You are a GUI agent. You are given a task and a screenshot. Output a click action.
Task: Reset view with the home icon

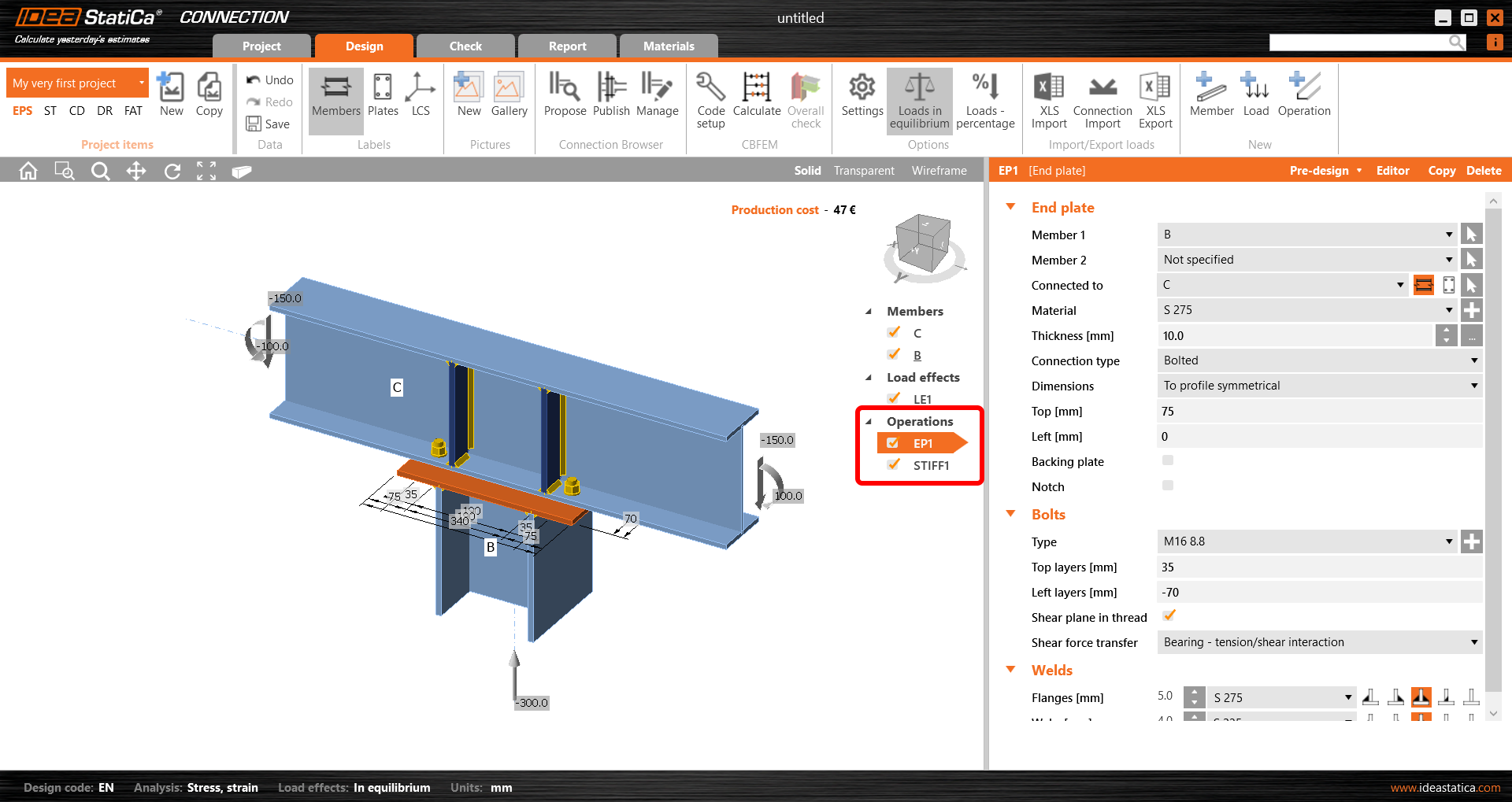(x=28, y=170)
